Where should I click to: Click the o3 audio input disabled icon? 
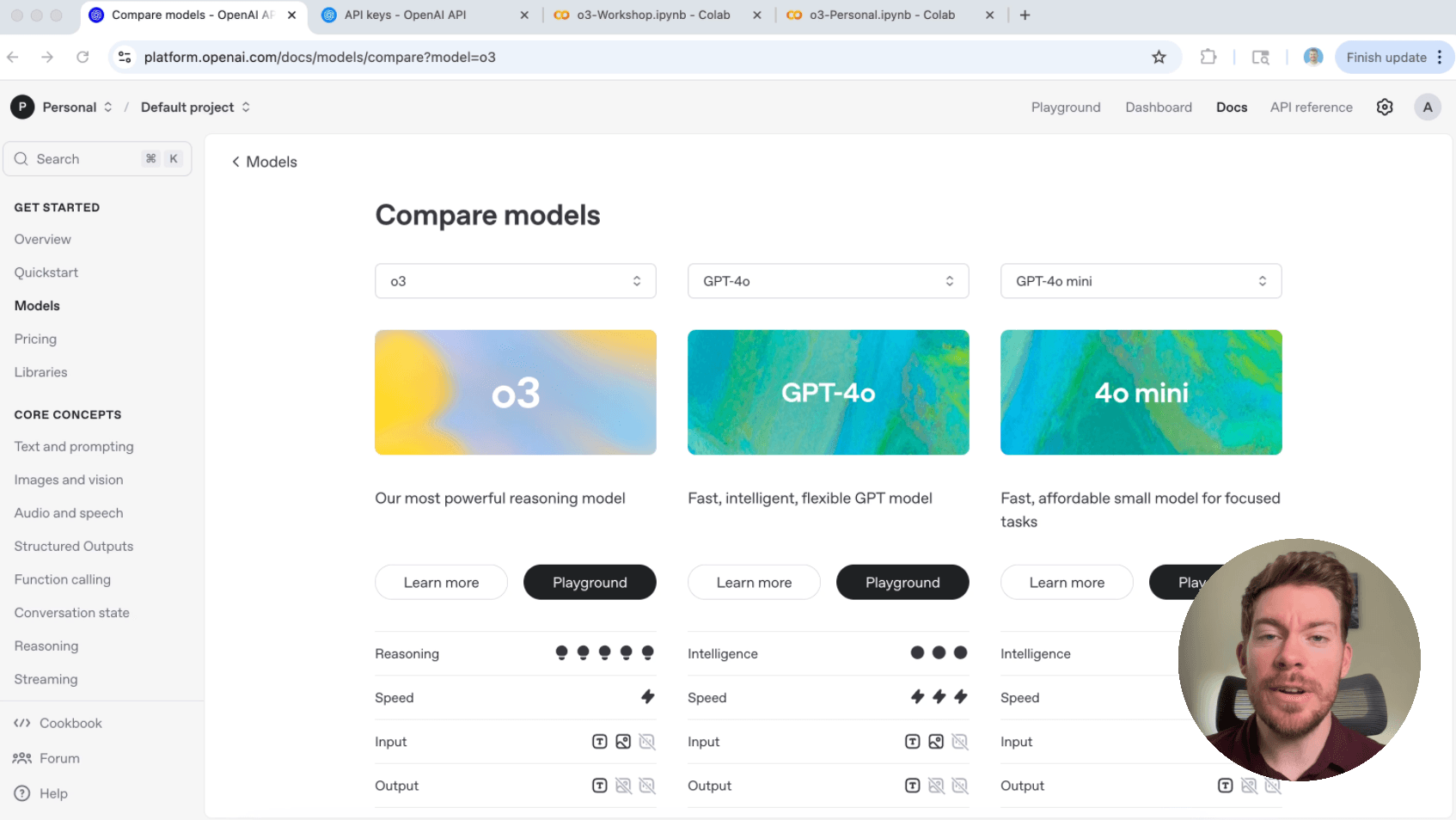647,742
